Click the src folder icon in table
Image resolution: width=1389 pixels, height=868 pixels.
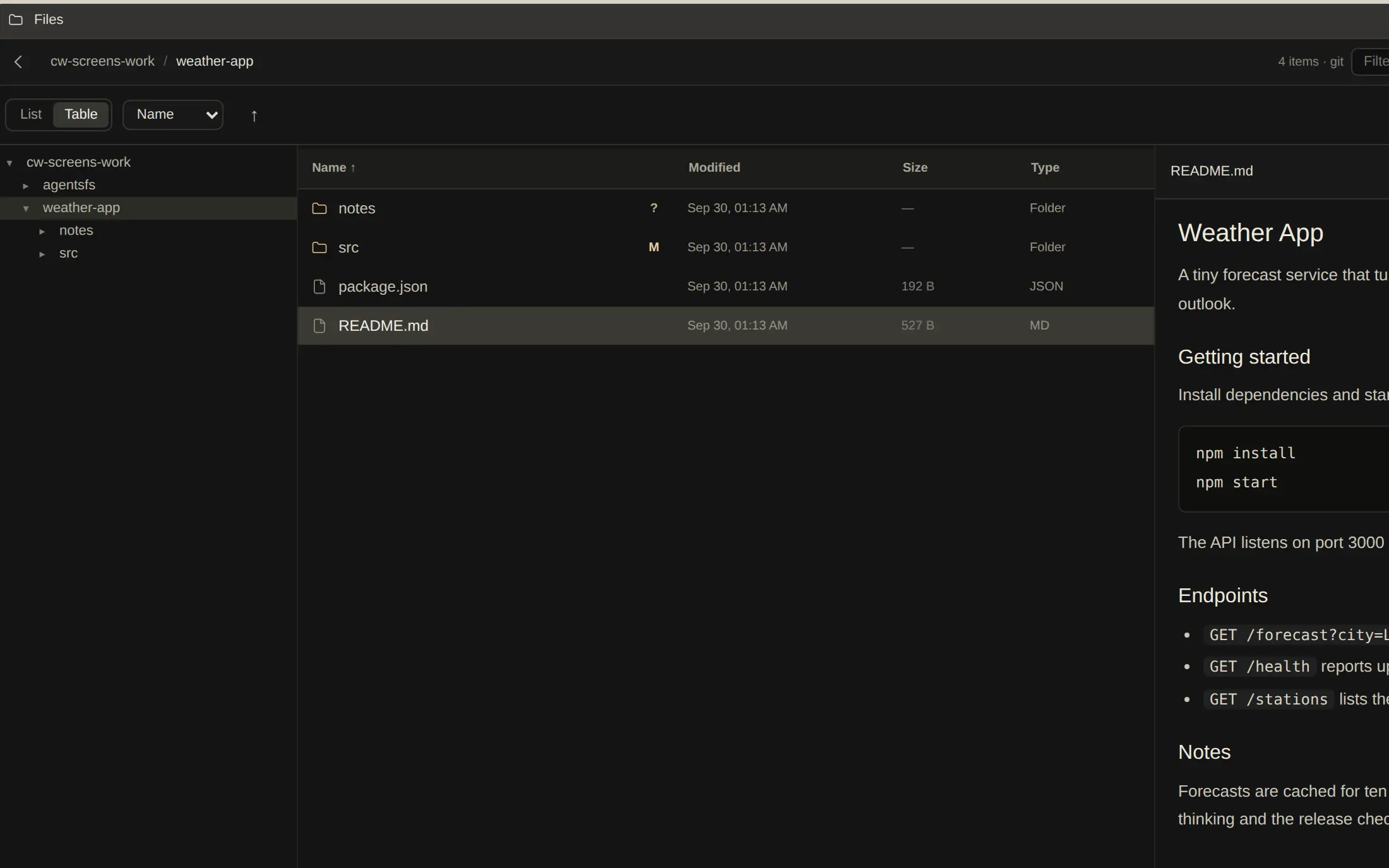point(319,247)
